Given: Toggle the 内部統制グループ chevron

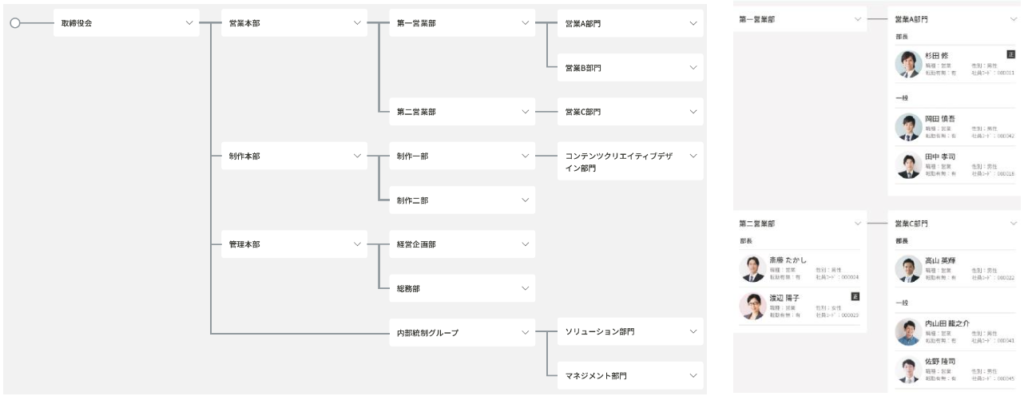Looking at the screenshot, I should point(526,332).
